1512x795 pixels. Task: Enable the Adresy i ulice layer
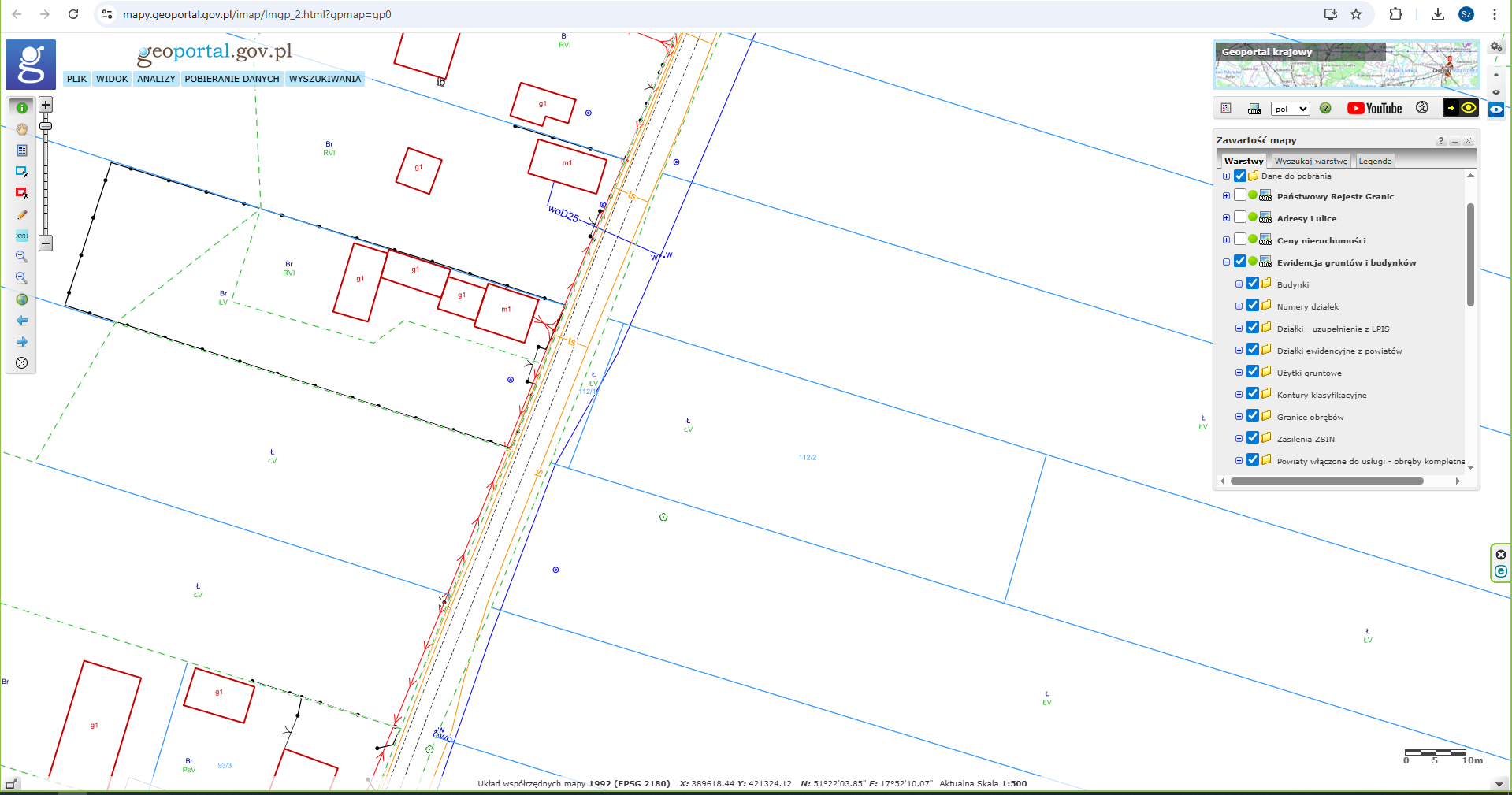(1240, 217)
